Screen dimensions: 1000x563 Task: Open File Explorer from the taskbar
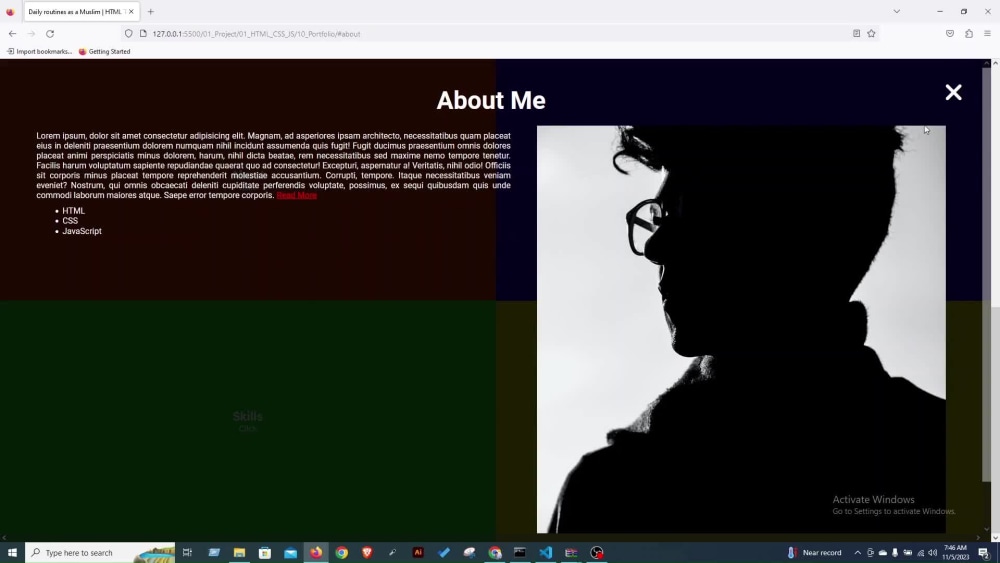pos(239,552)
